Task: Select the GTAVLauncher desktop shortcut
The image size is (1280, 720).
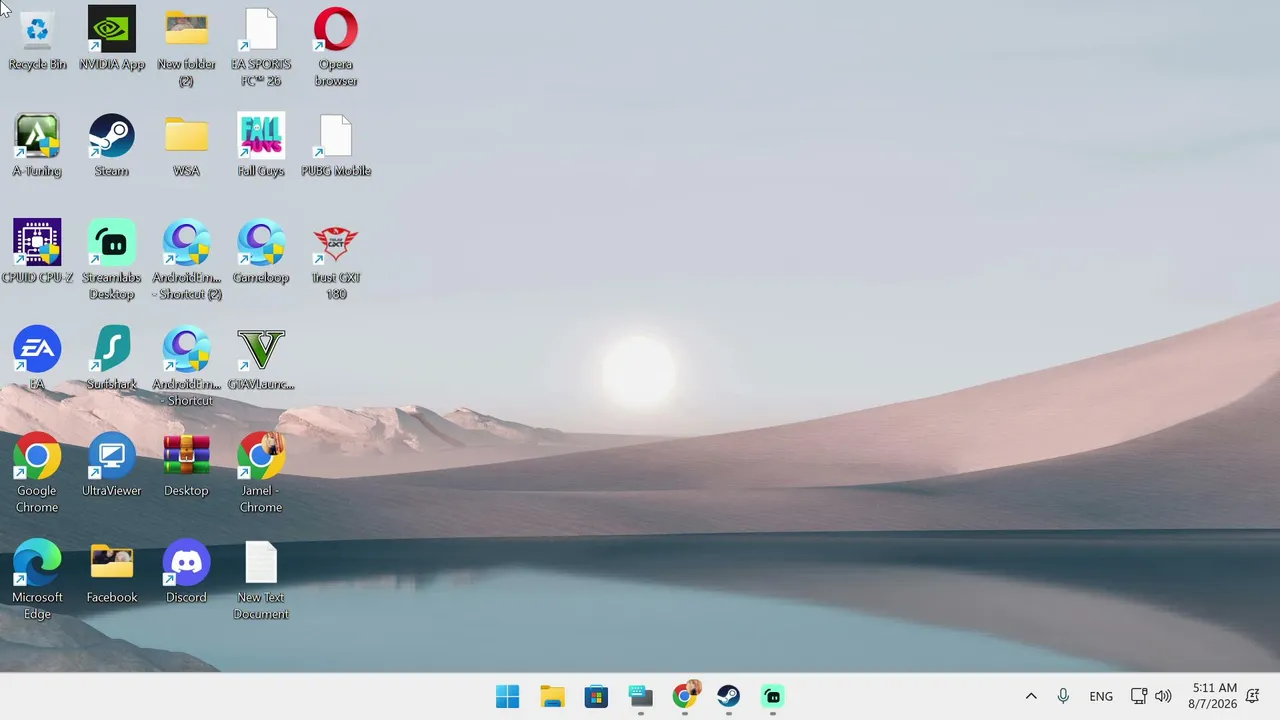Action: [x=261, y=359]
